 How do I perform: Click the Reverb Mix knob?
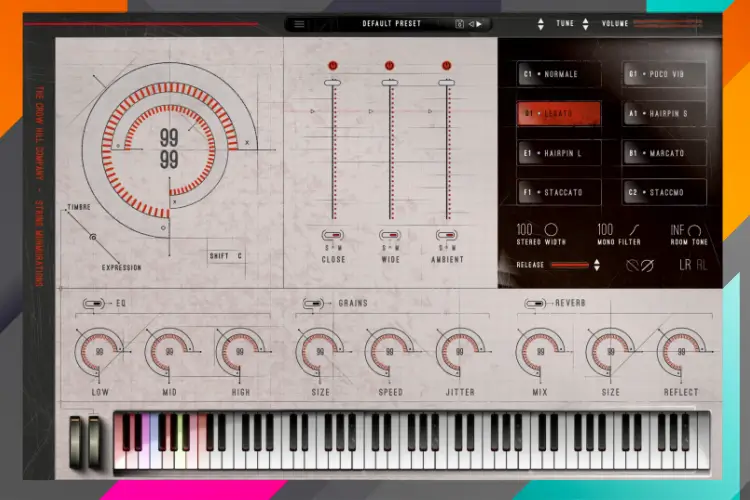point(540,352)
